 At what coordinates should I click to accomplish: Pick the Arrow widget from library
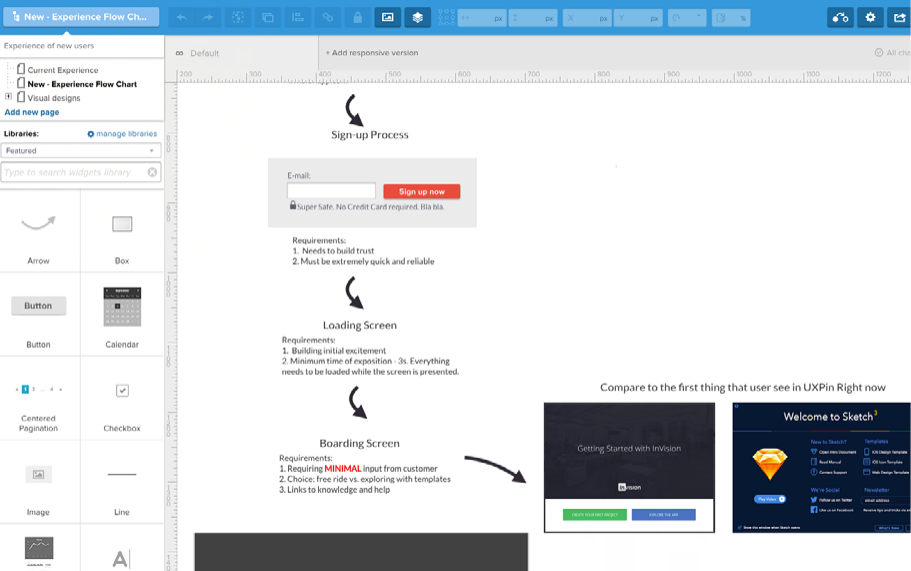click(x=39, y=231)
